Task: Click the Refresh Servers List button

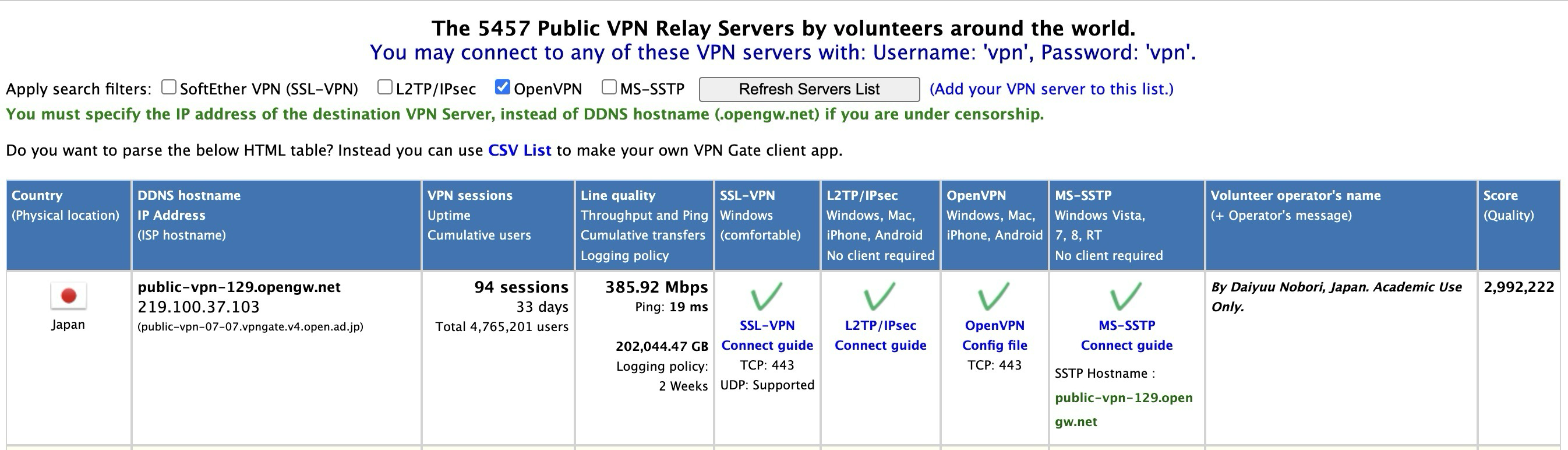Action: click(809, 89)
